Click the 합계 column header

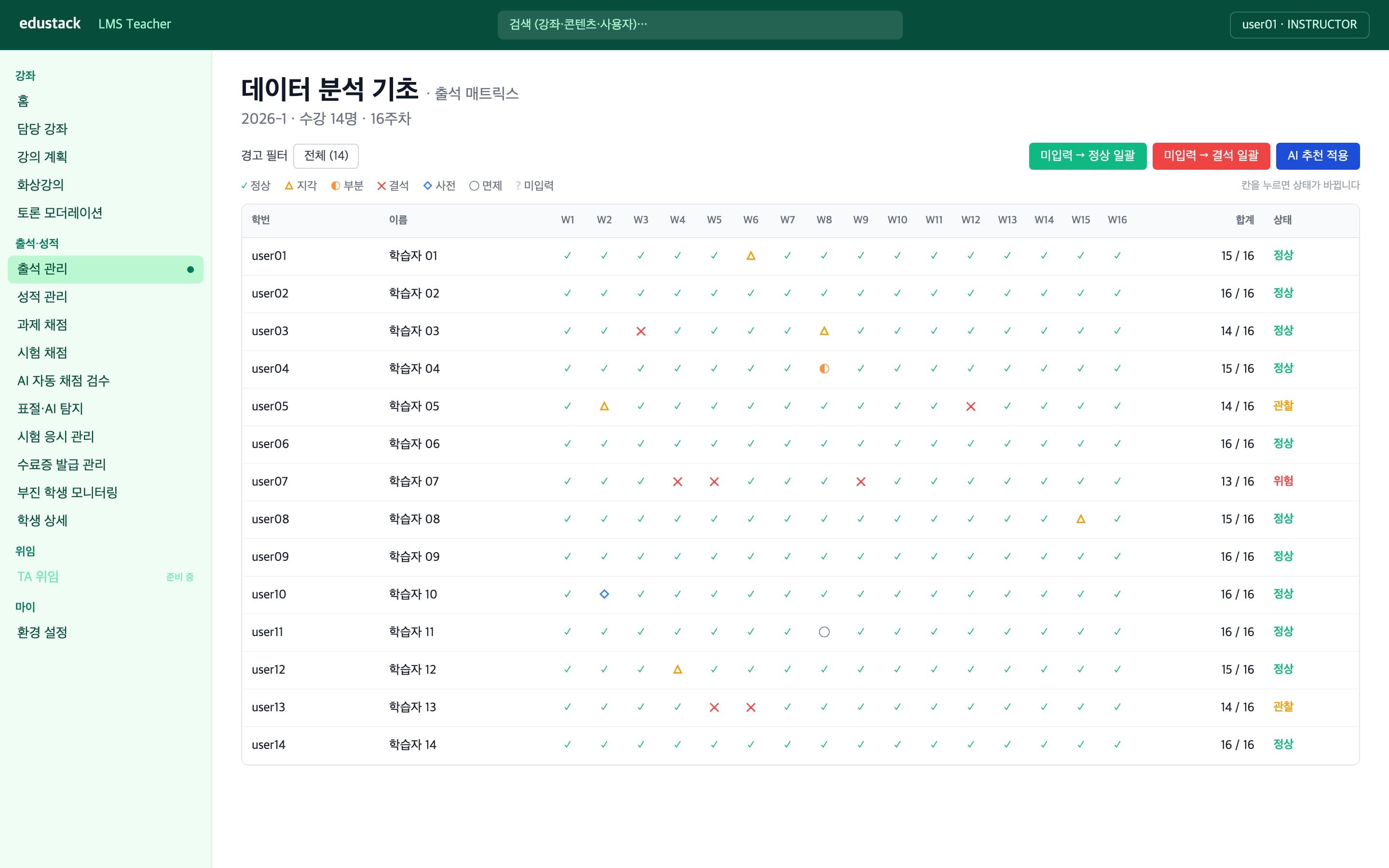(x=1244, y=220)
